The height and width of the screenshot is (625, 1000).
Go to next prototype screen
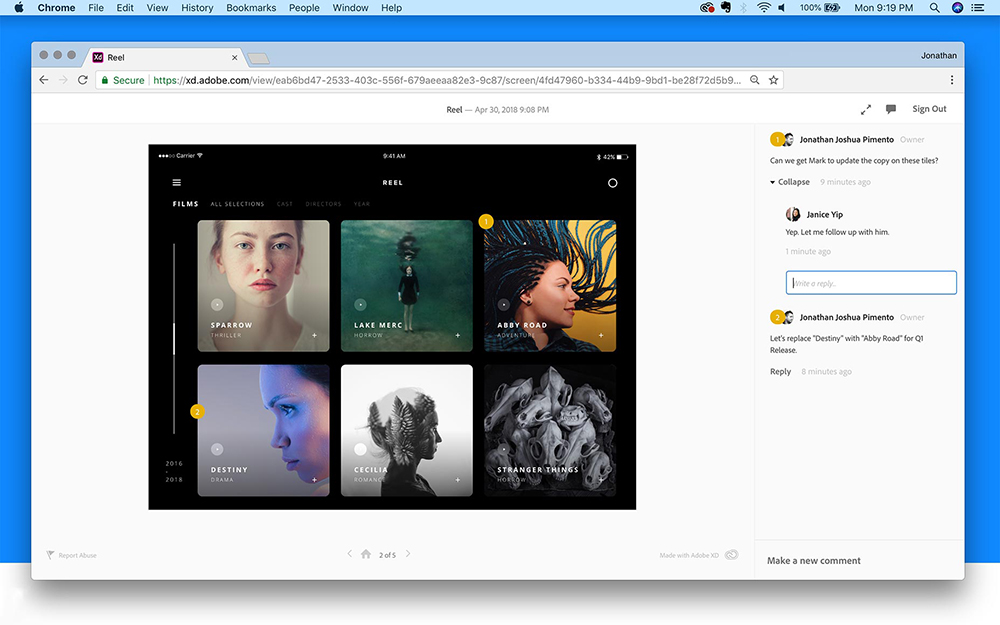408,554
